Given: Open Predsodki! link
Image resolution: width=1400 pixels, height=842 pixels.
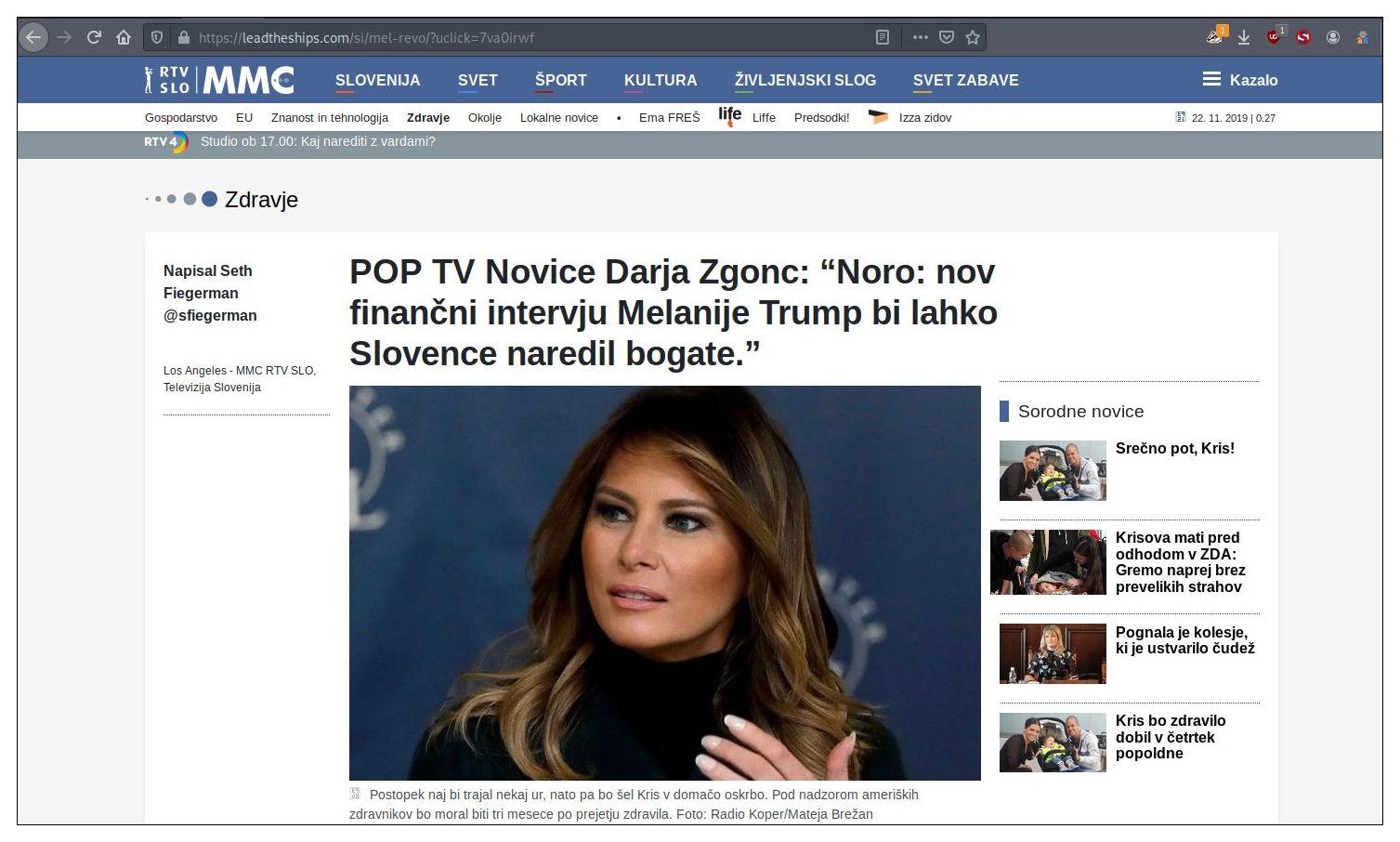Looking at the screenshot, I should (822, 118).
